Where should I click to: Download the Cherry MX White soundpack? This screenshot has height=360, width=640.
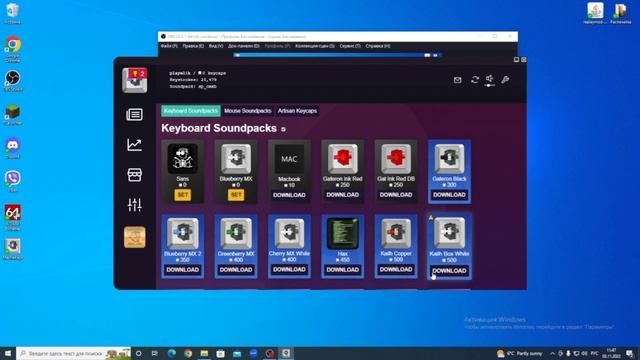(x=289, y=269)
